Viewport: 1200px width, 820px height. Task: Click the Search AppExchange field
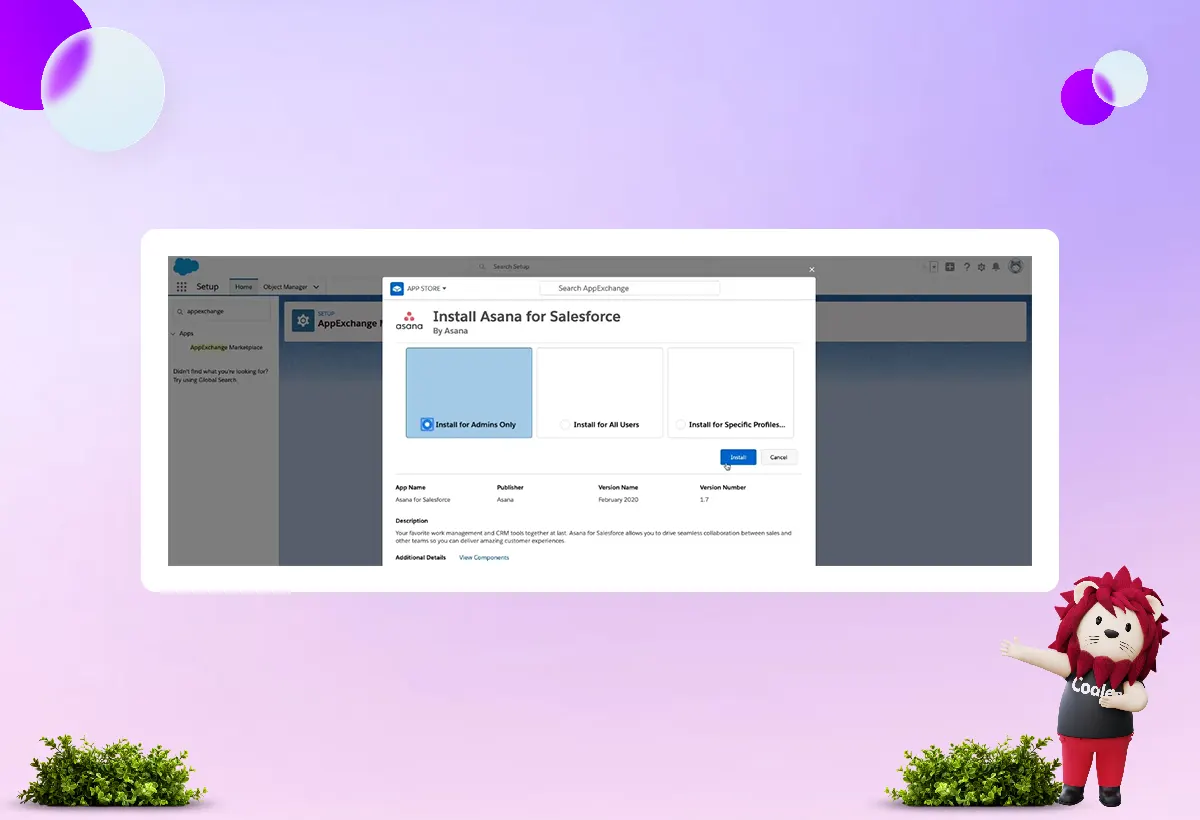coord(630,288)
